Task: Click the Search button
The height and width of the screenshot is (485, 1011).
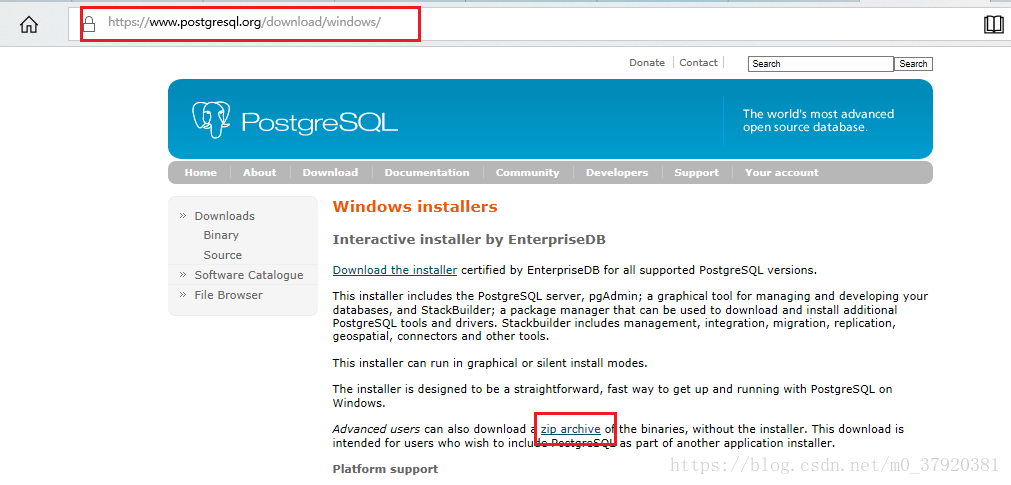Action: pyautogui.click(x=913, y=64)
